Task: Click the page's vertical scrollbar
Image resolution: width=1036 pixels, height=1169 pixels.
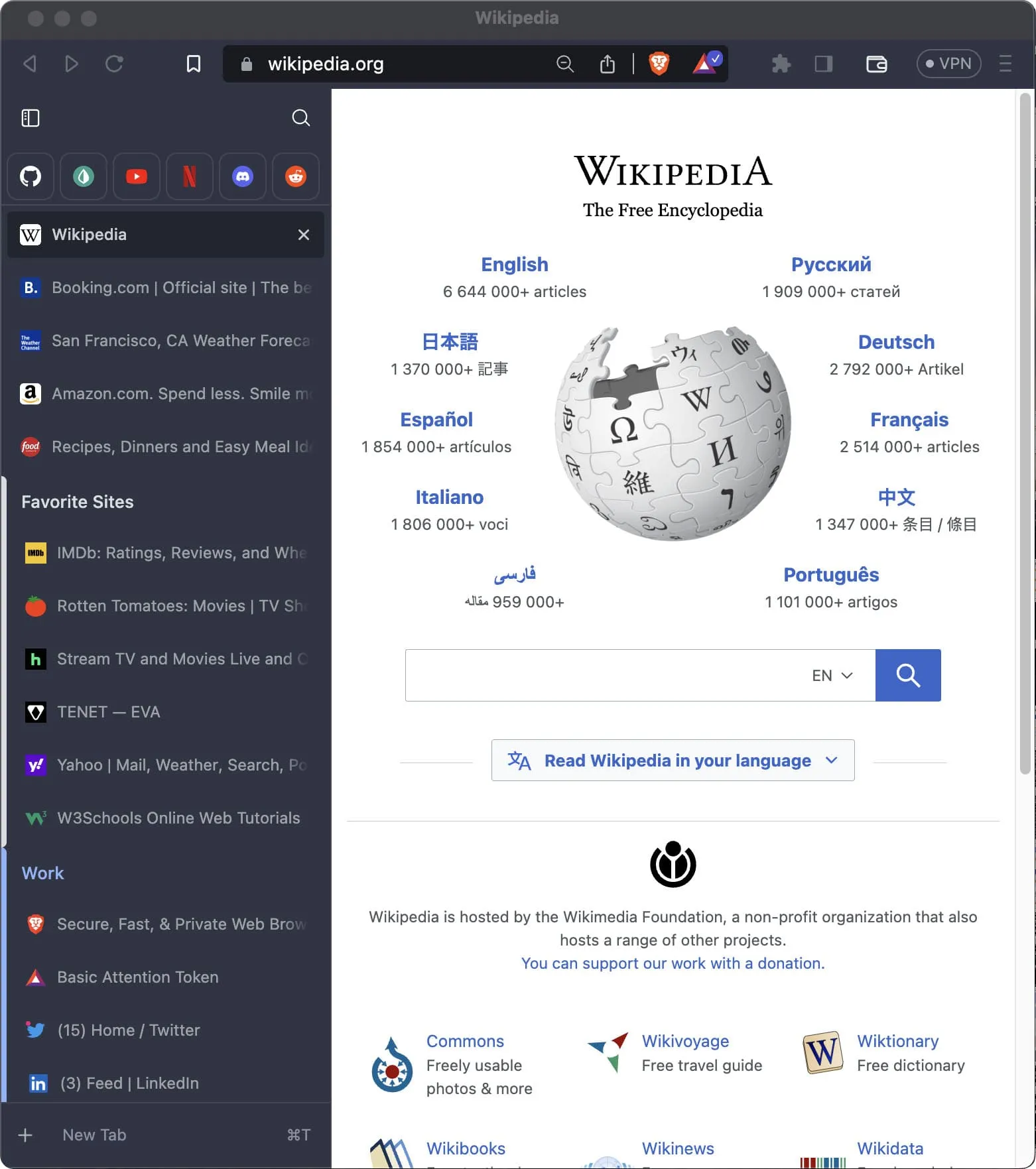Action: (x=1025, y=431)
